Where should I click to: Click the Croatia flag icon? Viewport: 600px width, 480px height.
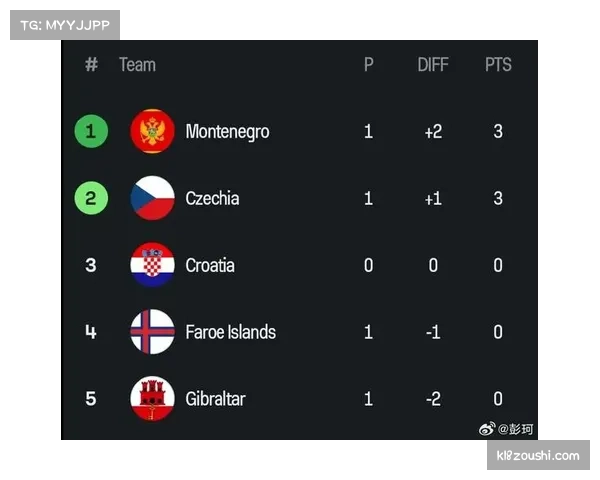152,265
